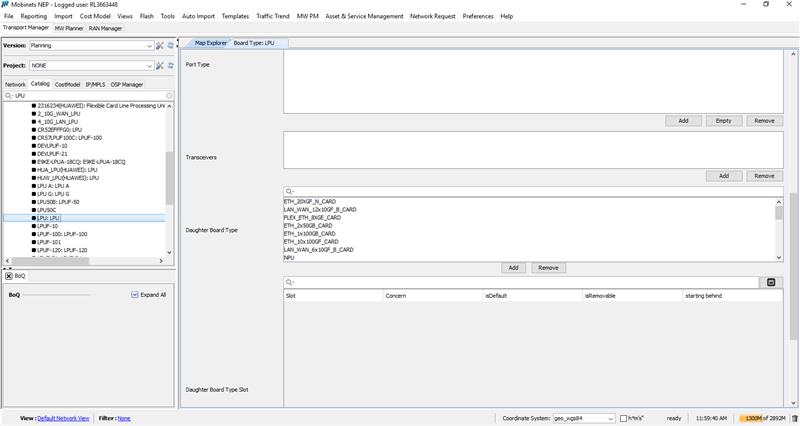The image size is (800, 426).
Task: Open the Coordinate System dropdown
Action: point(609,418)
